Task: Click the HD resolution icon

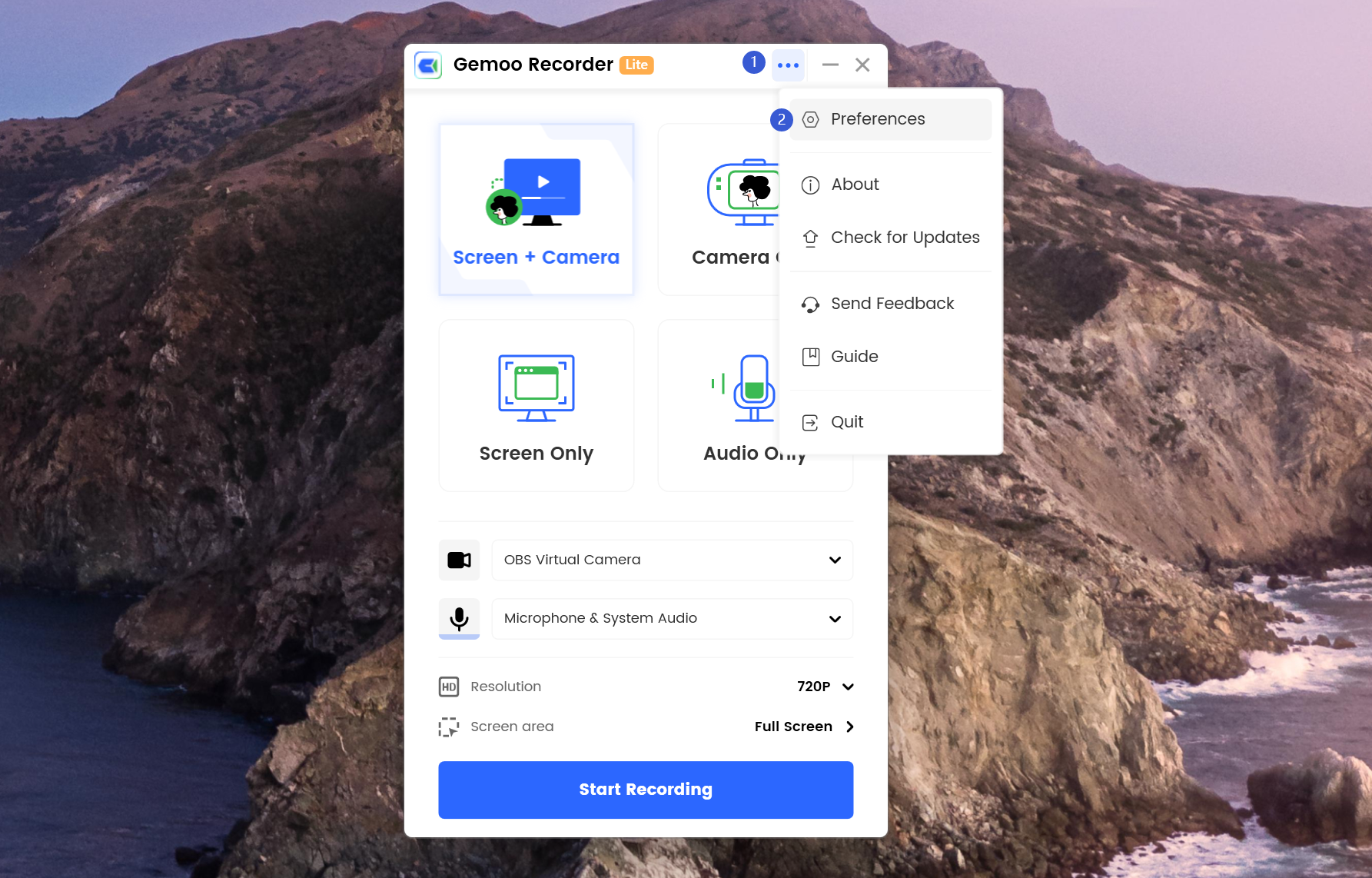Action: coord(449,687)
